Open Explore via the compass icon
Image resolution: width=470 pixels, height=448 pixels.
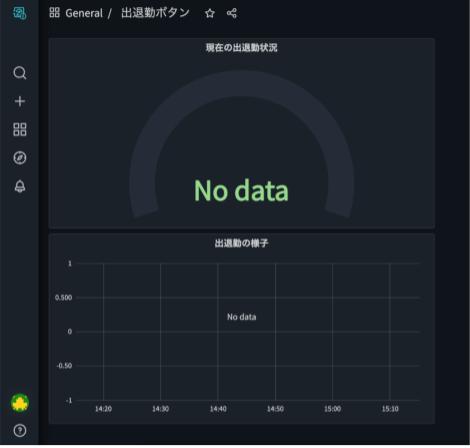coord(20,158)
